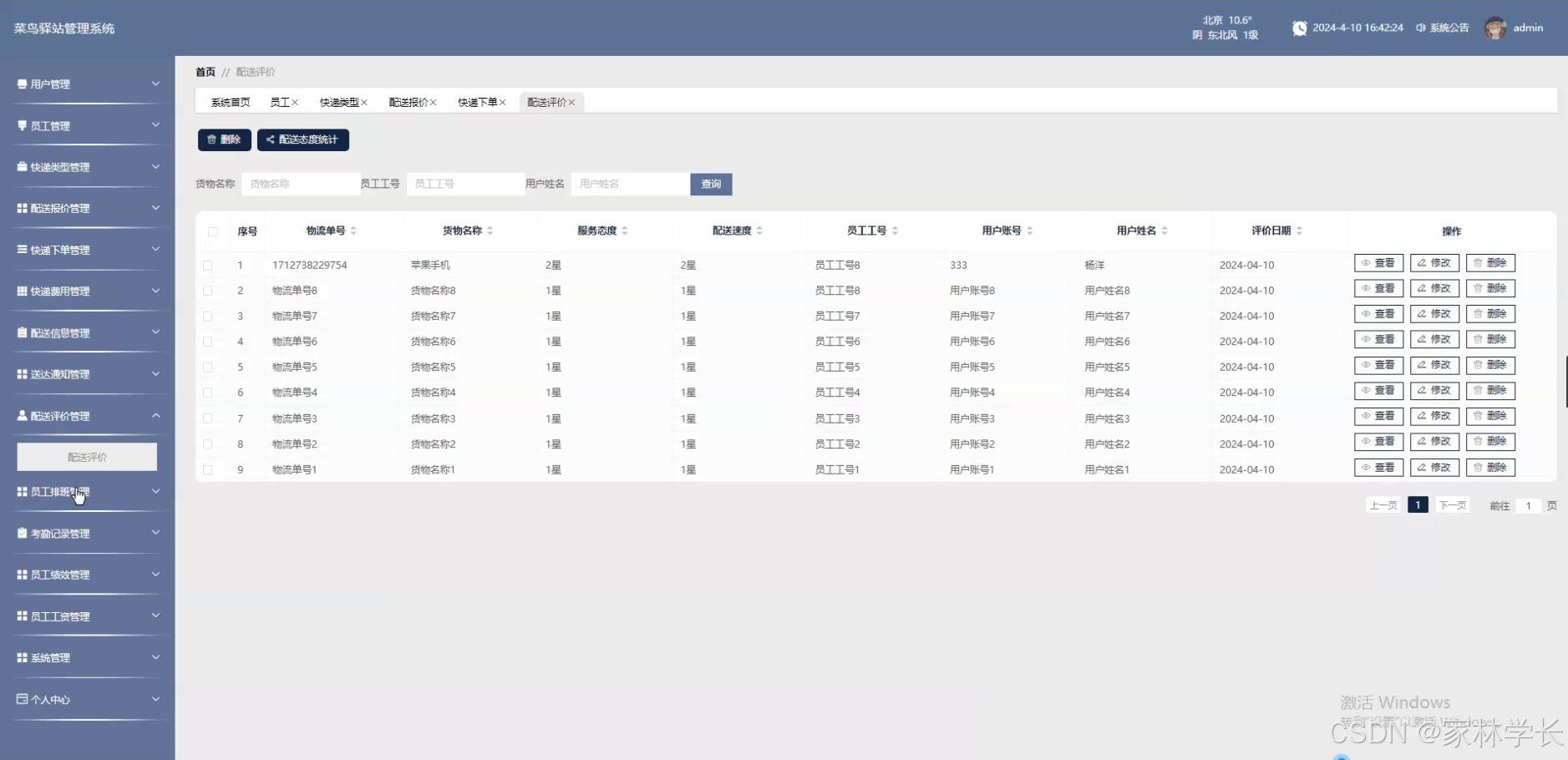Expand the 用户管理 menu chevron
Screen dimensions: 1568x760
[x=155, y=84]
